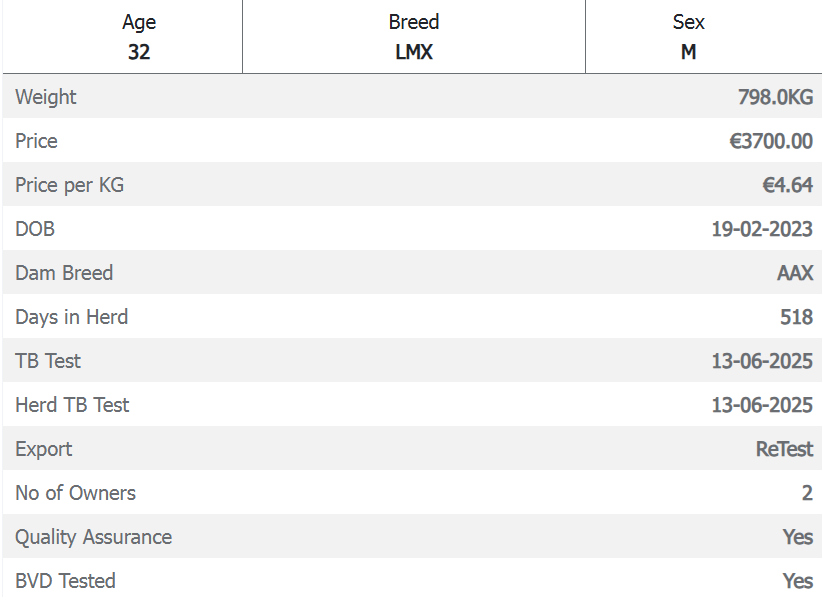Image resolution: width=822 pixels, height=597 pixels.
Task: Click the Price row label
Action: pos(36,141)
